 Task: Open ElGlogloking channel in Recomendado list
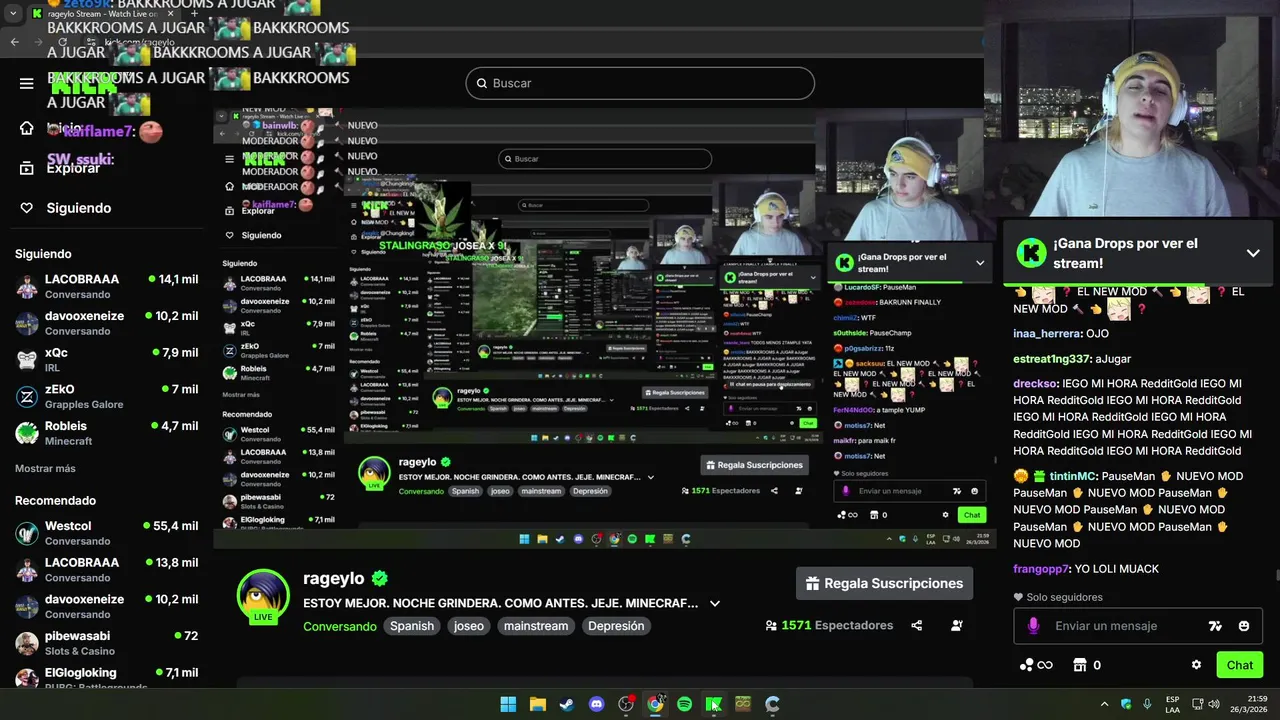pyautogui.click(x=107, y=678)
